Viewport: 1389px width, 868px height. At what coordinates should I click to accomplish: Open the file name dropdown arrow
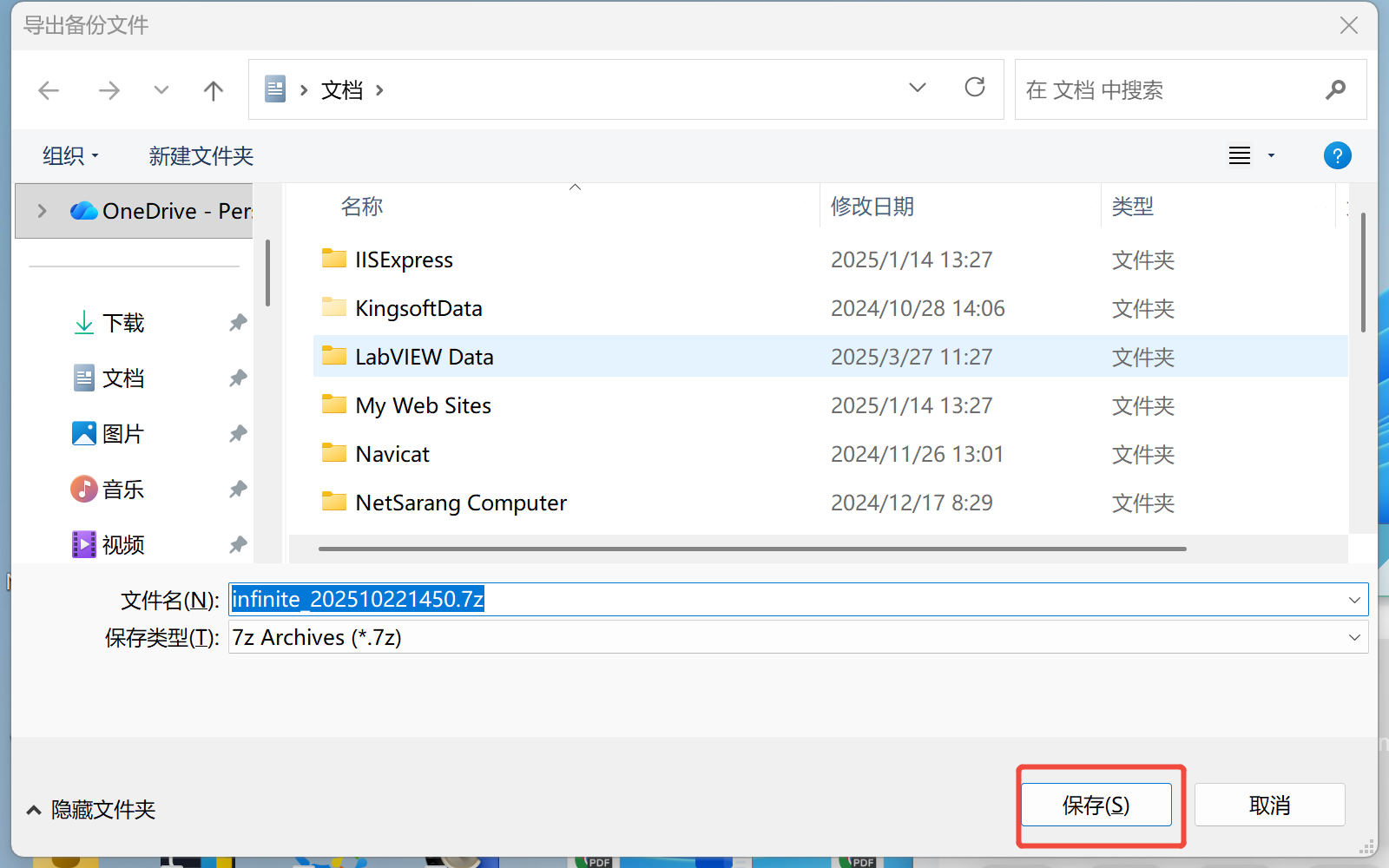(1353, 600)
